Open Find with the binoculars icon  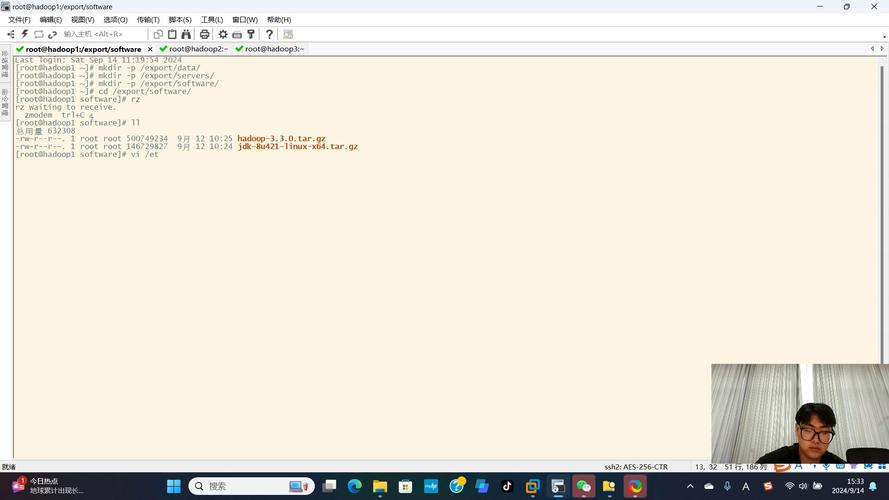pyautogui.click(x=186, y=35)
